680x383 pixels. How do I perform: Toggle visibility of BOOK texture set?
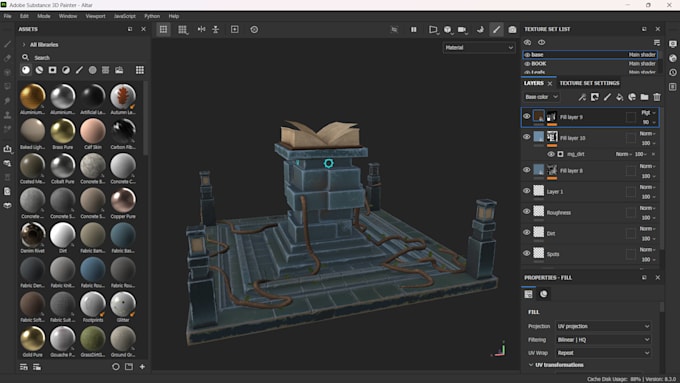(527, 64)
